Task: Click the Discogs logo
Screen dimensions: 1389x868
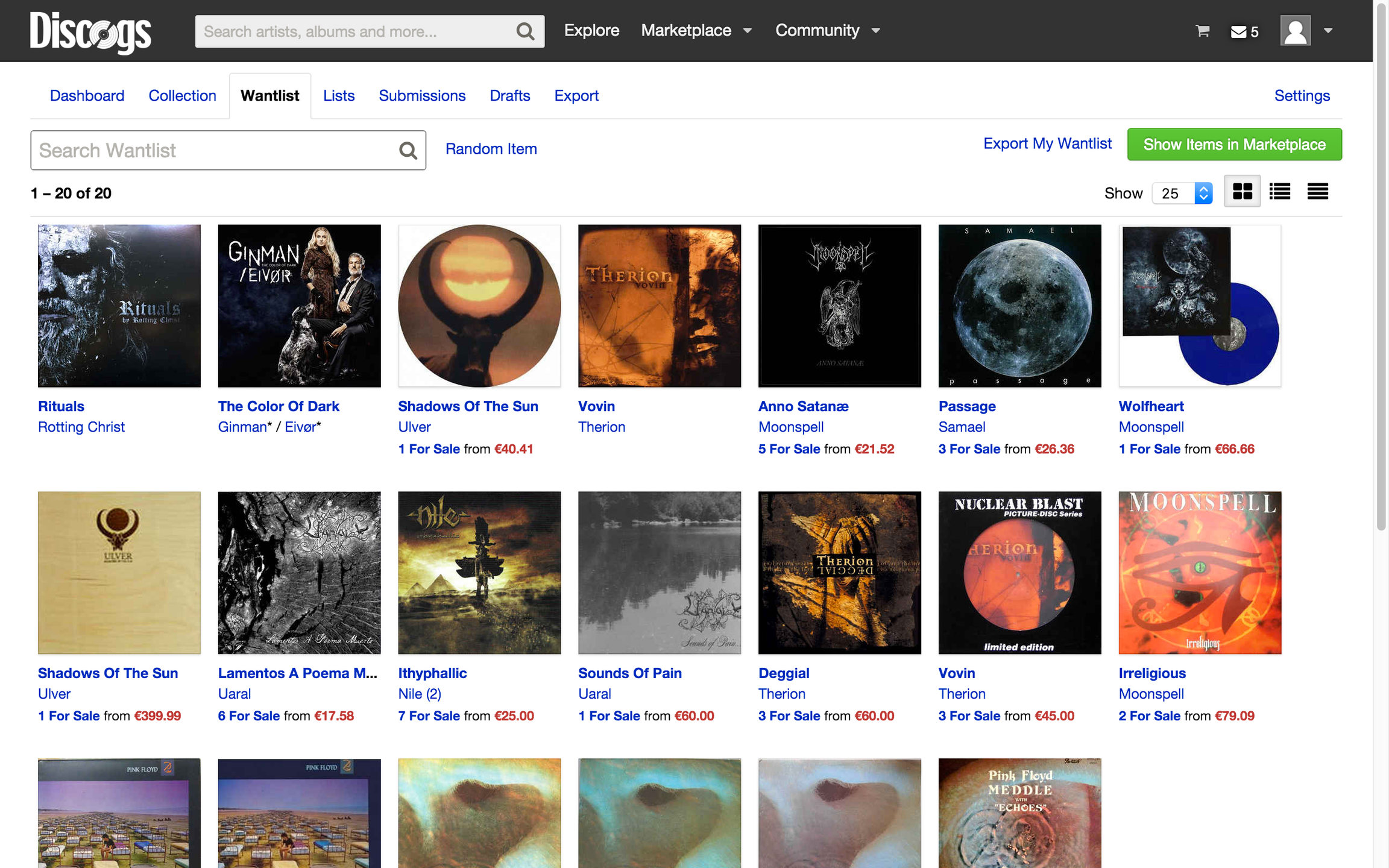Action: point(90,32)
